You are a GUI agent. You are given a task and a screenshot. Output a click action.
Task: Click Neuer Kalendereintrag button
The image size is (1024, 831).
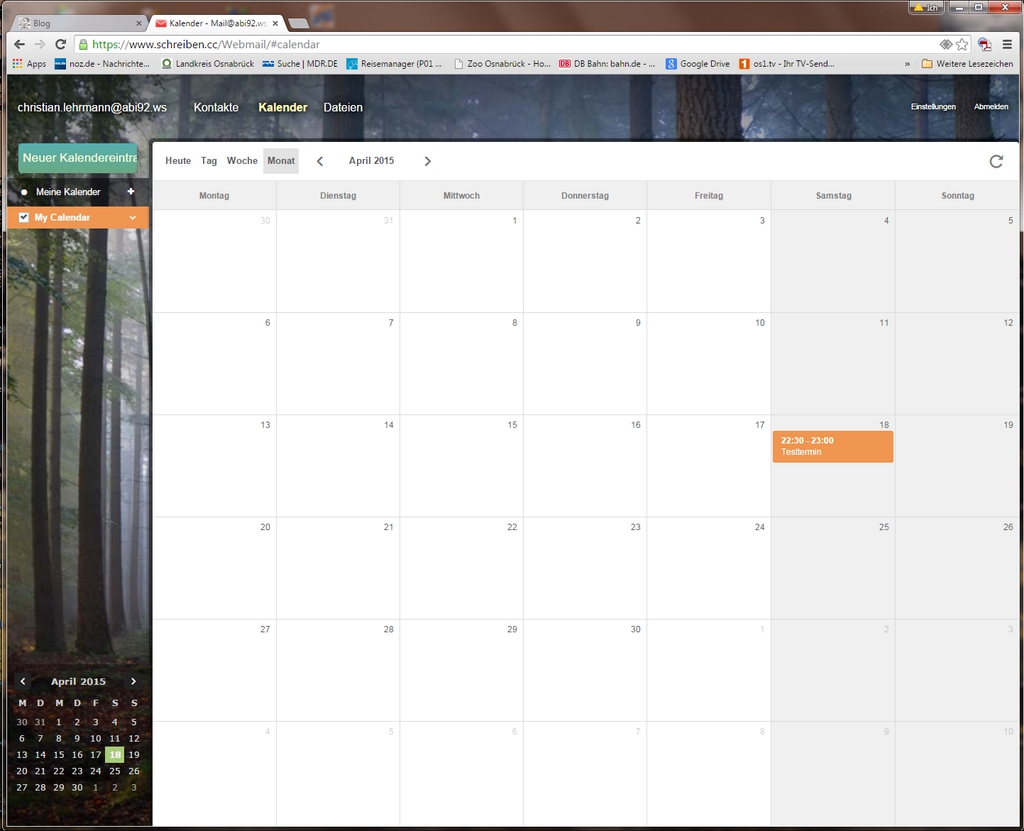78,158
